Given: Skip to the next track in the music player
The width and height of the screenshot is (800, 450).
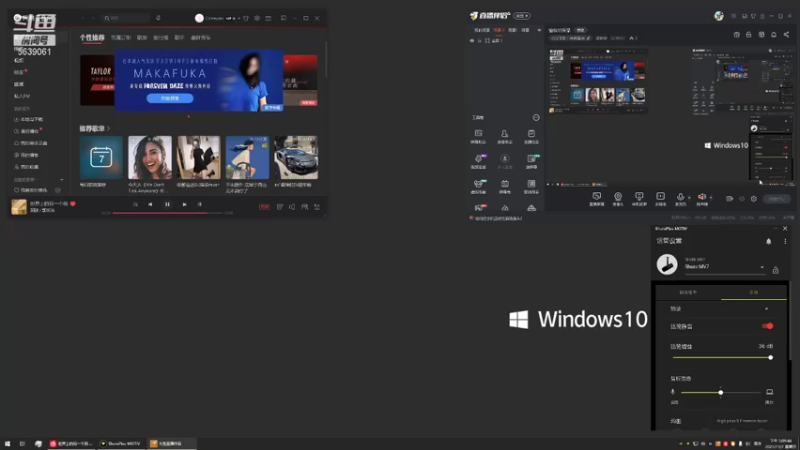Looking at the screenshot, I should (185, 204).
